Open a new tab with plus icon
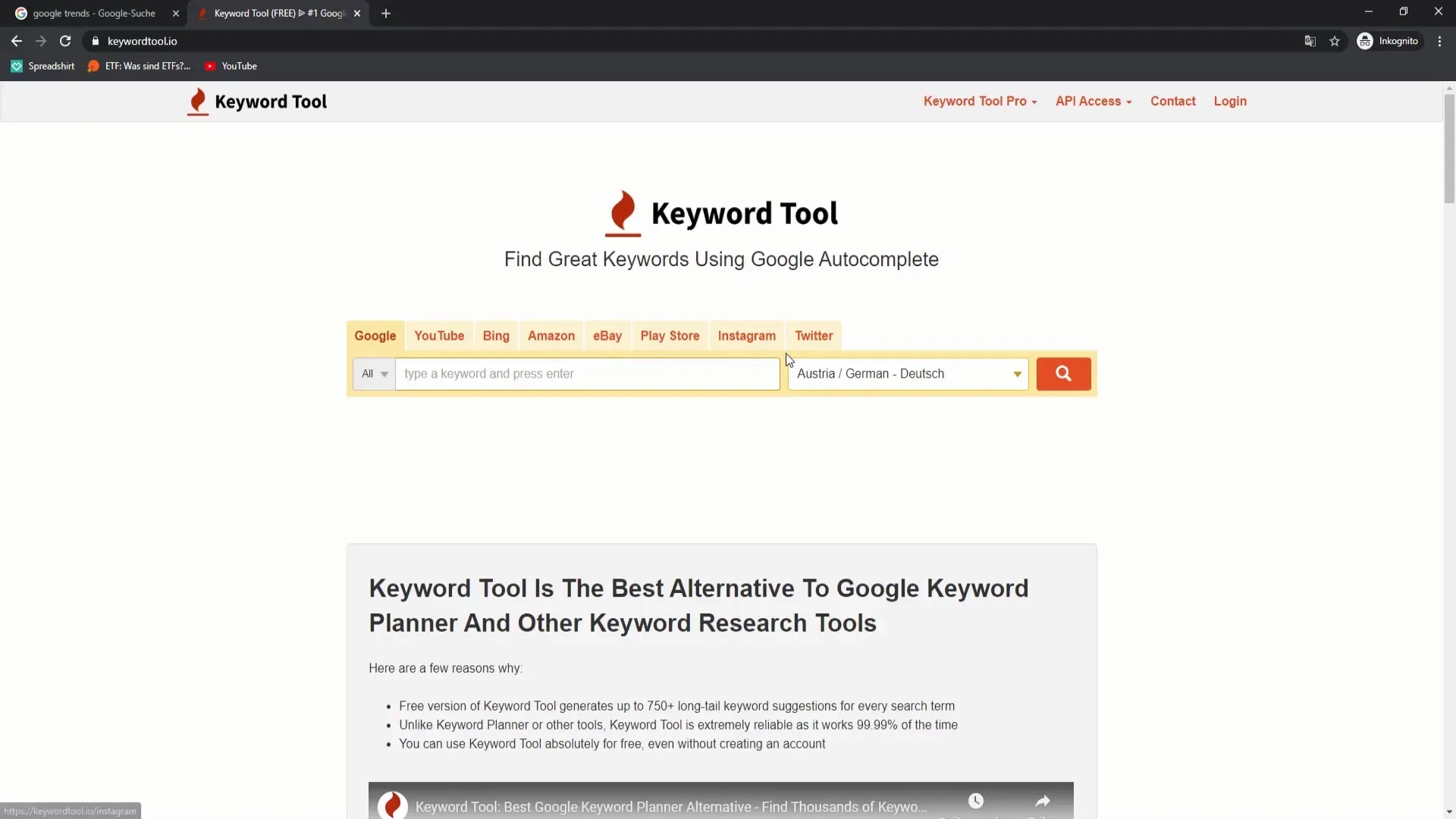Image resolution: width=1456 pixels, height=819 pixels. tap(386, 13)
